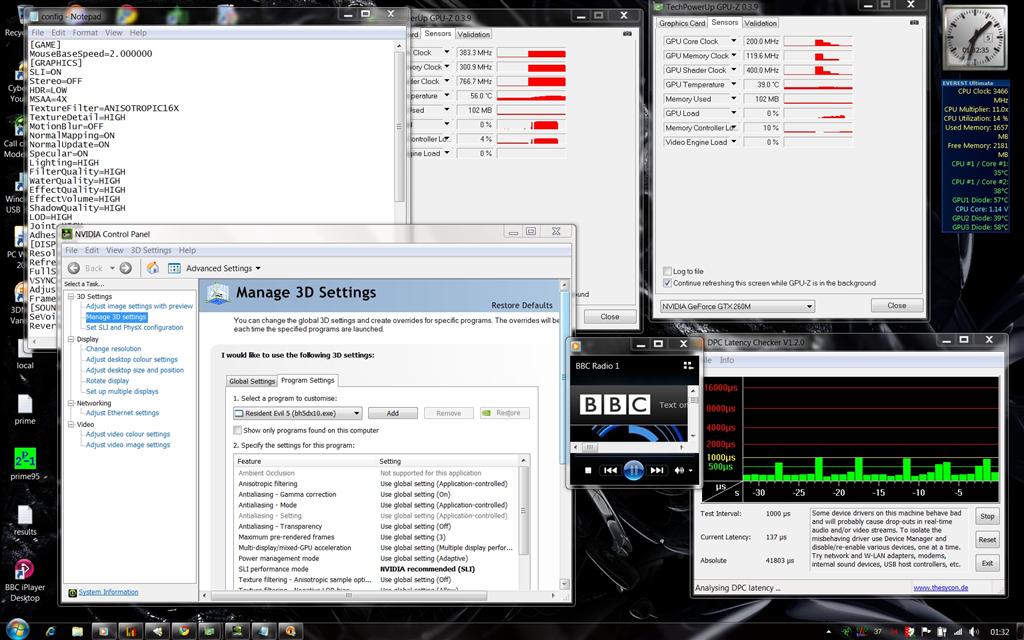
Task: Collapse the Display tree node
Action: tap(71, 339)
